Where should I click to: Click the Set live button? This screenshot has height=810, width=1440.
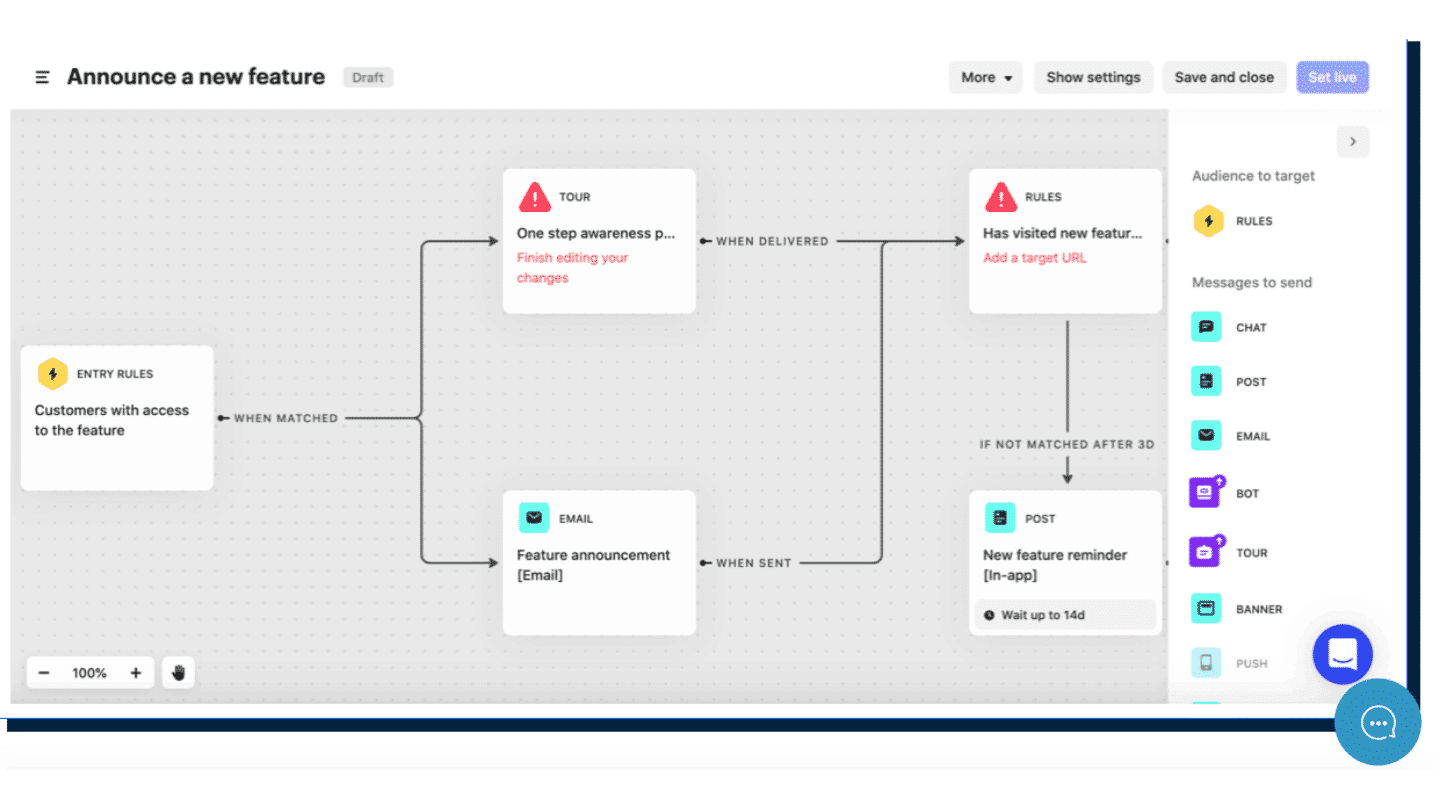[1333, 77]
